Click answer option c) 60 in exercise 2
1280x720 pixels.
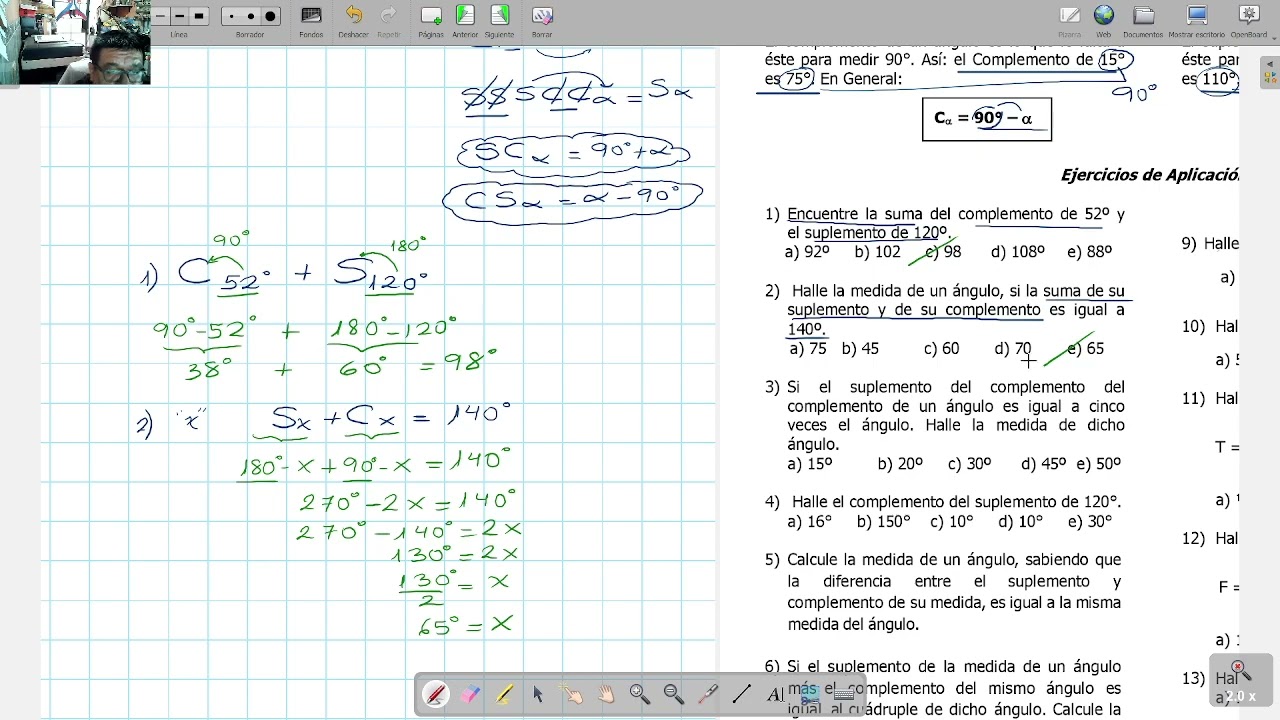click(942, 349)
